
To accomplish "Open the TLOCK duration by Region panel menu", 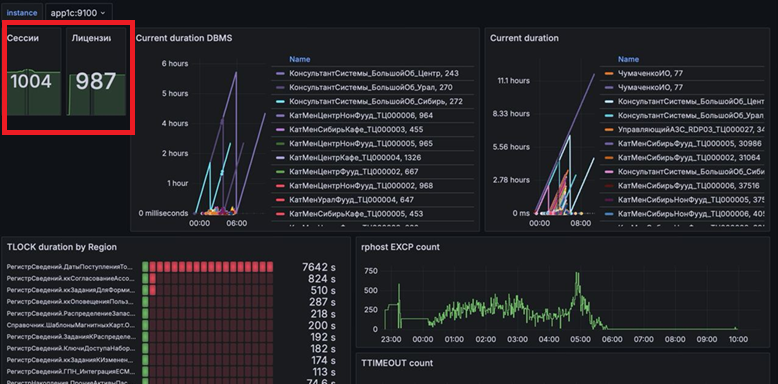I will pyautogui.click(x=62, y=247).
